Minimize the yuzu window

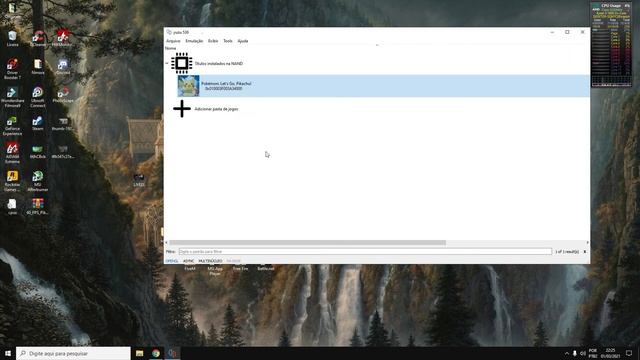pos(552,32)
